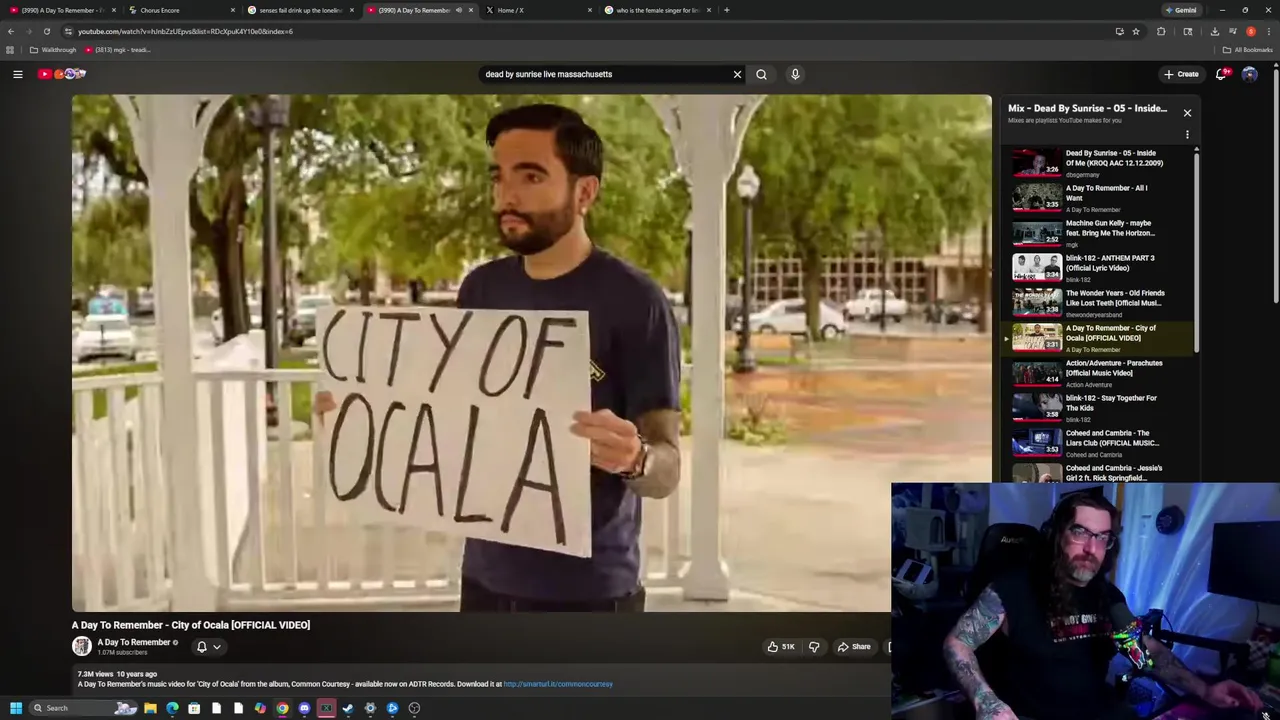
Task: Select City of Ocala playlist entry
Action: [x=1098, y=338]
